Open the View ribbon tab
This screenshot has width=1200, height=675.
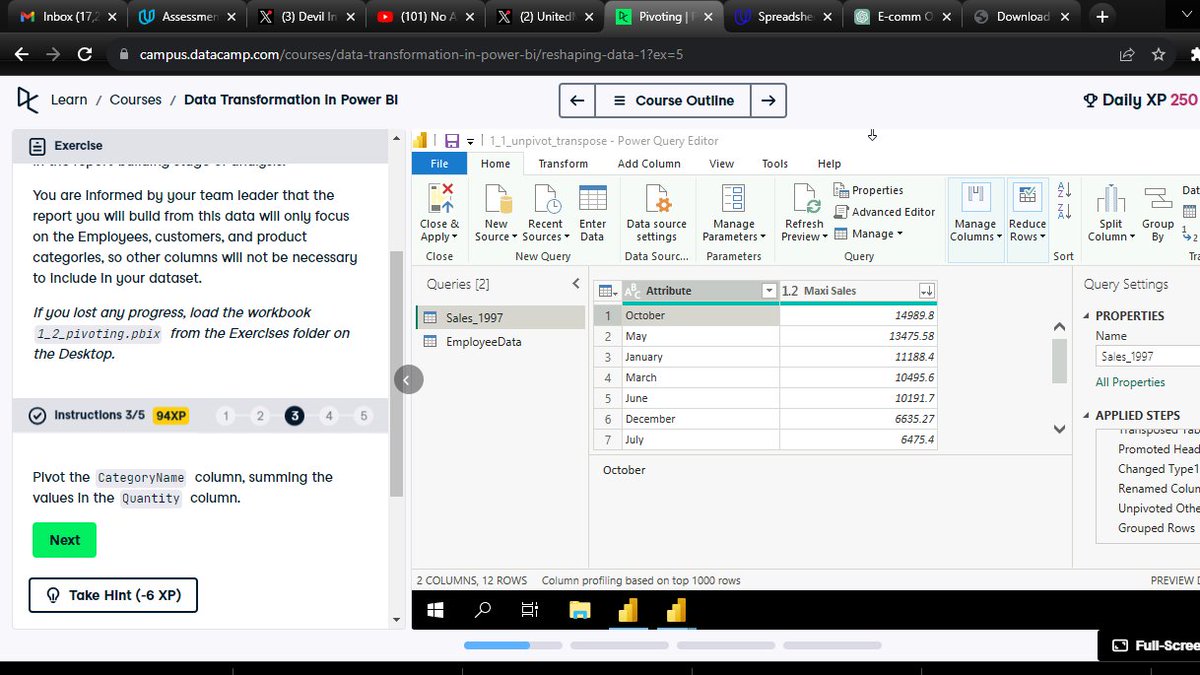pos(721,164)
